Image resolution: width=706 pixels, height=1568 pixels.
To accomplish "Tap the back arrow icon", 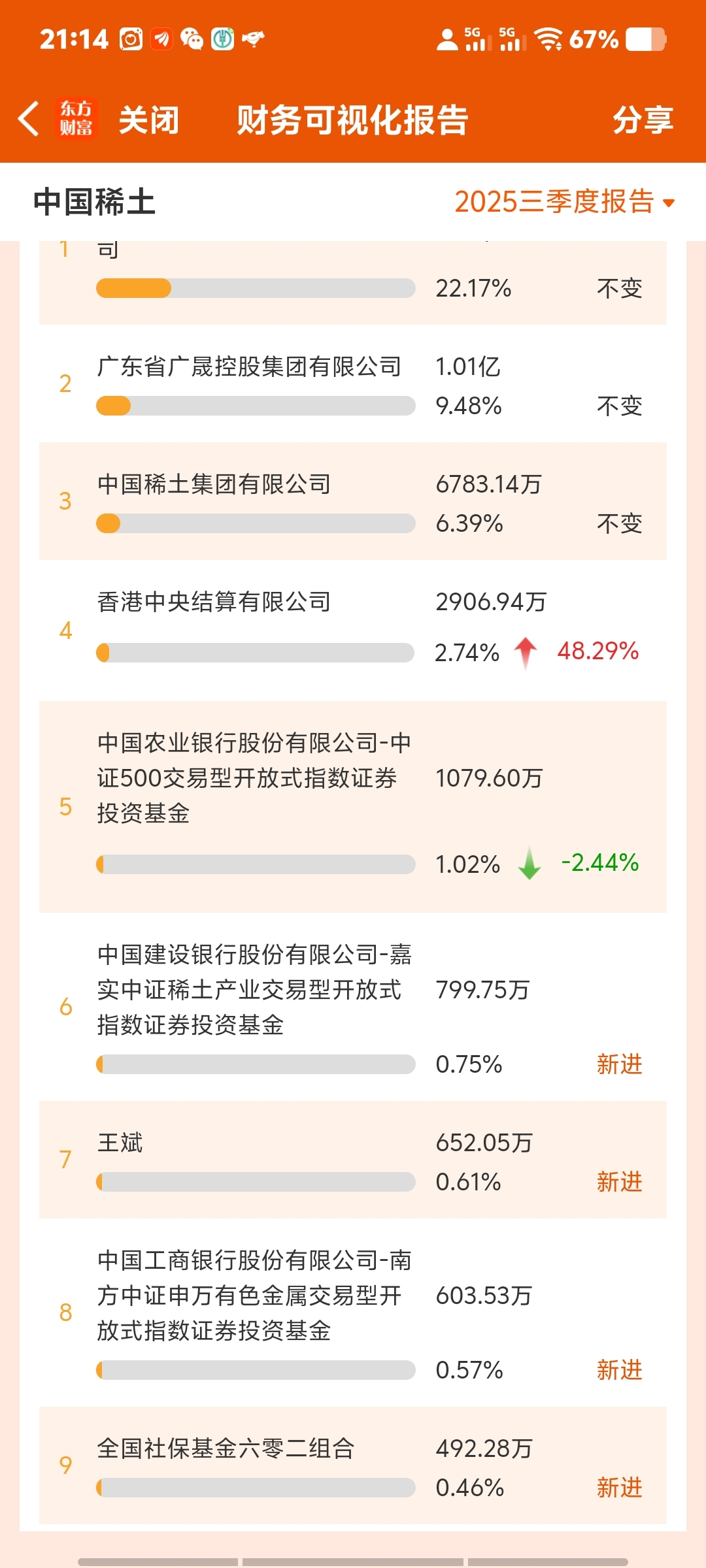I will coord(29,120).
